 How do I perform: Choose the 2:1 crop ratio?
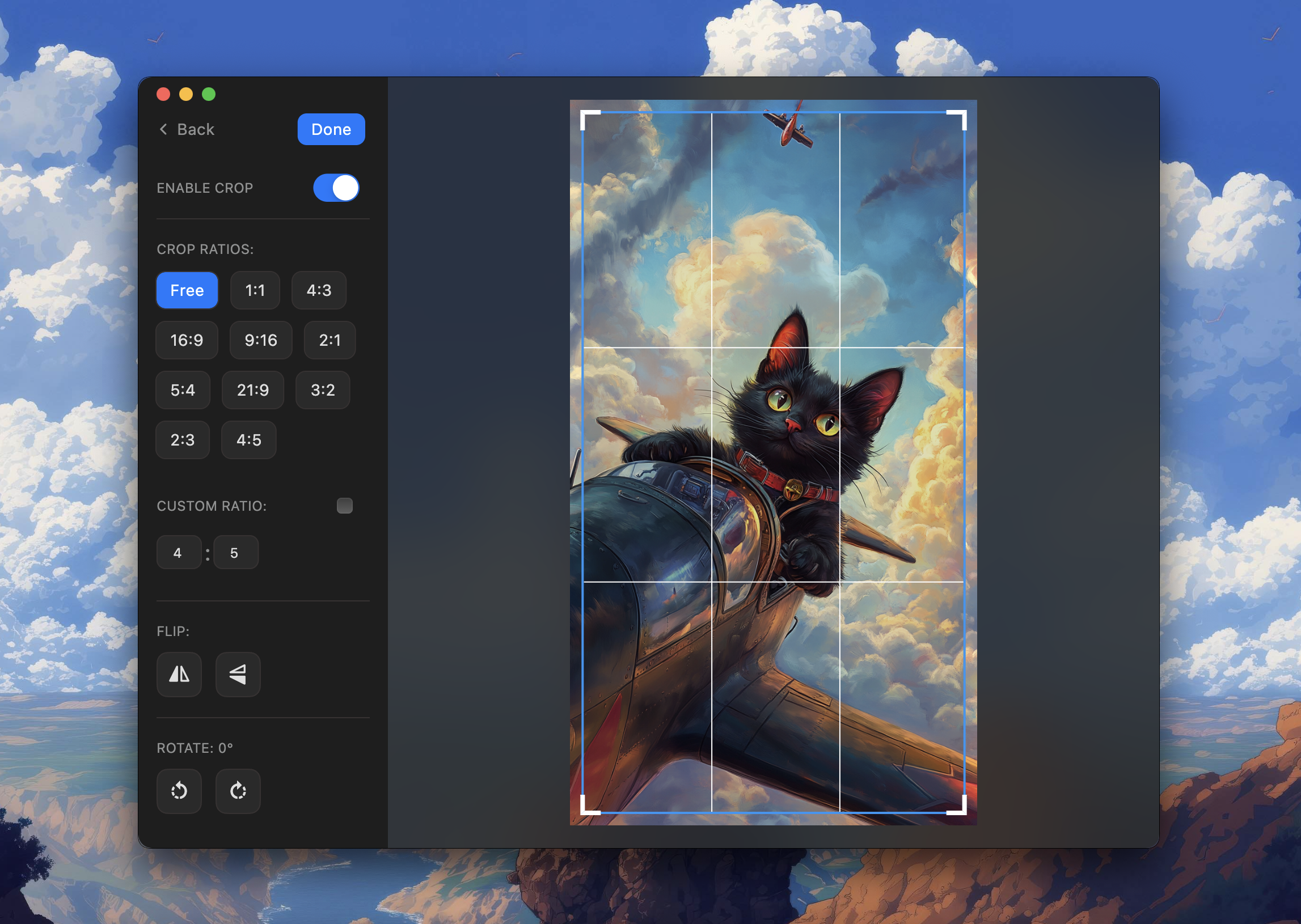point(330,340)
